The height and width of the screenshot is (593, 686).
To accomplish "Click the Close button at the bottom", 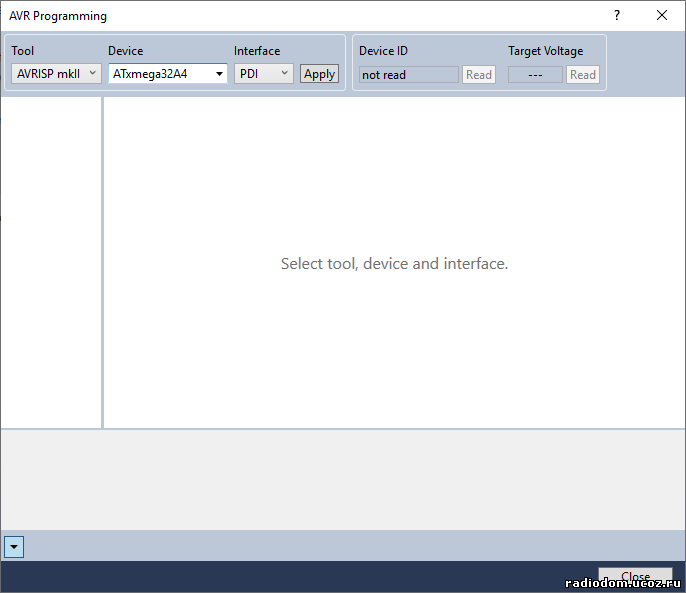I will pyautogui.click(x=635, y=576).
